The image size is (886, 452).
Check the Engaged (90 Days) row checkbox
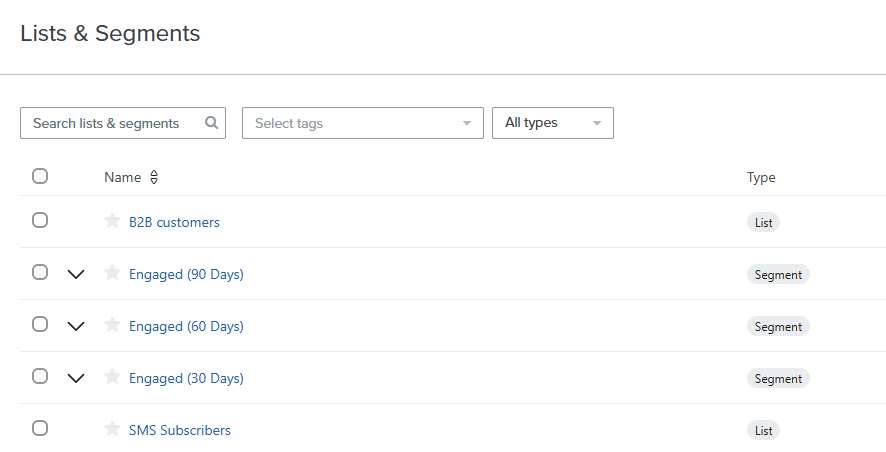click(40, 272)
